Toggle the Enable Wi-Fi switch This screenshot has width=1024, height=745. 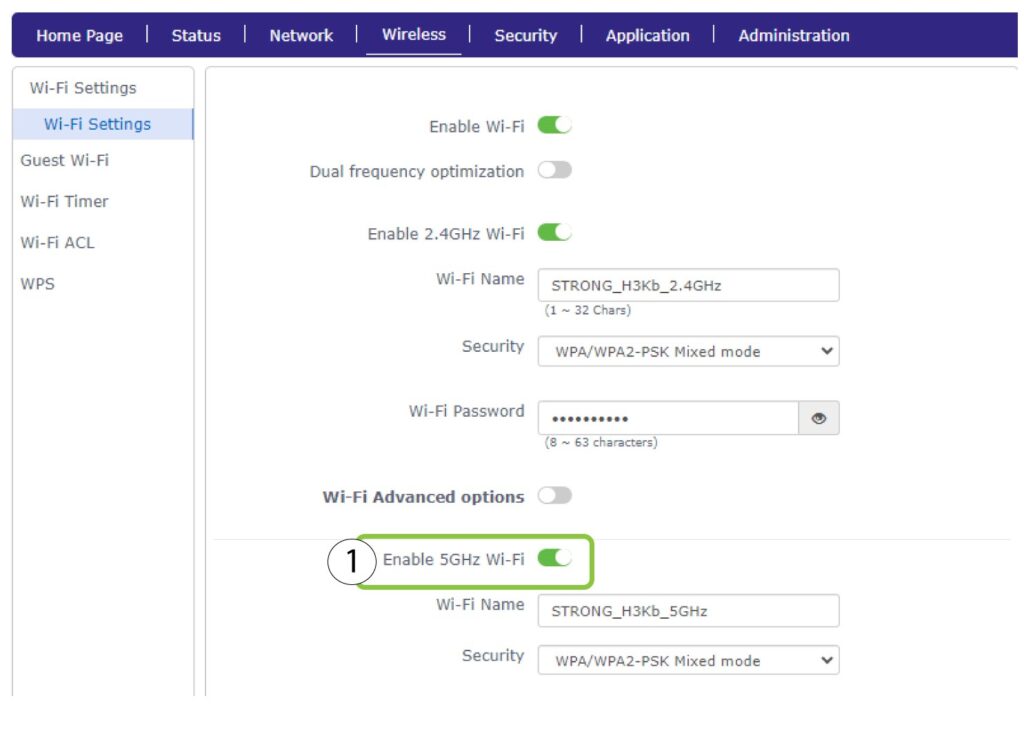554,125
